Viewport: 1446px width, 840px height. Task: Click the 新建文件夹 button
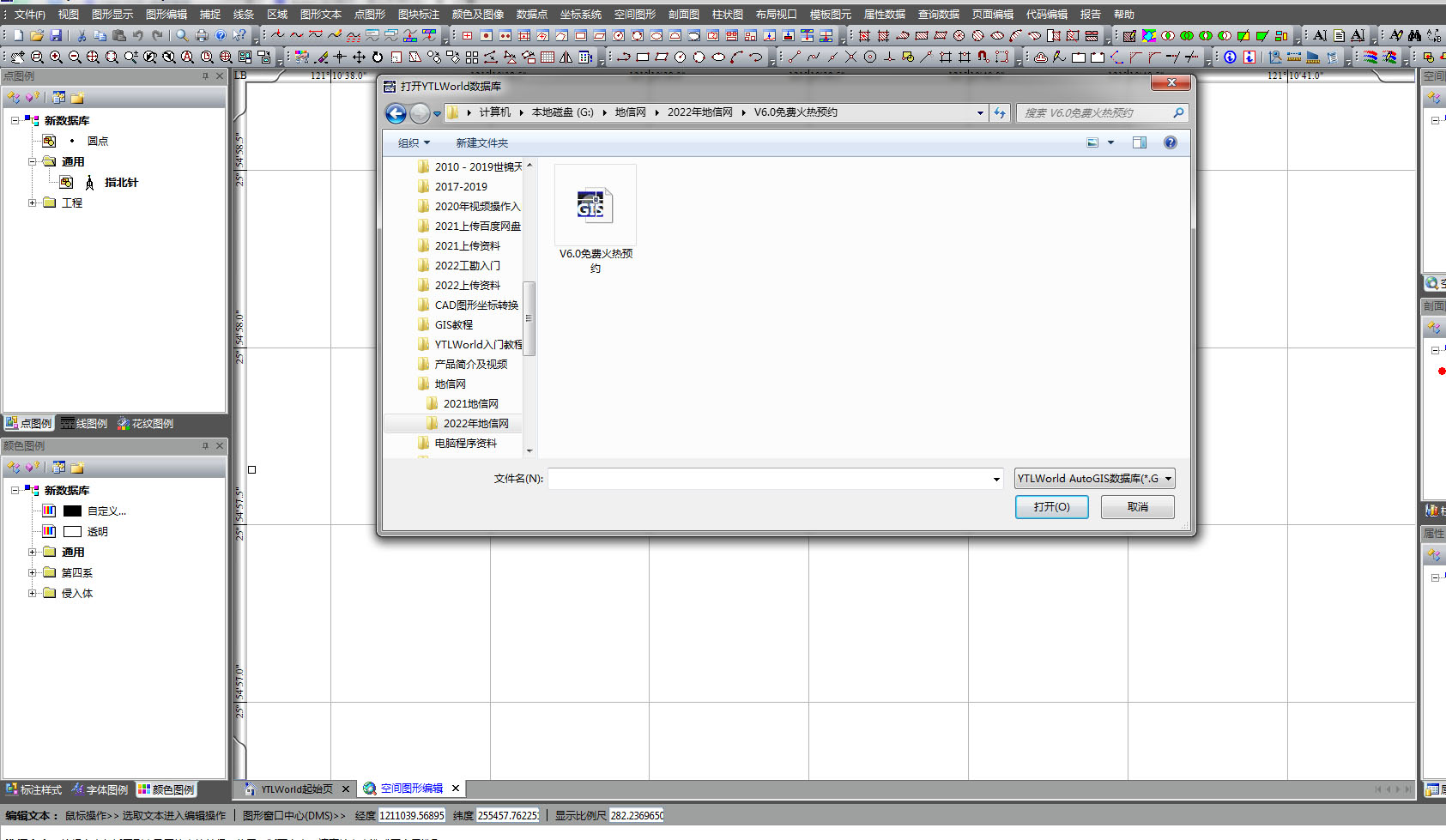(482, 143)
